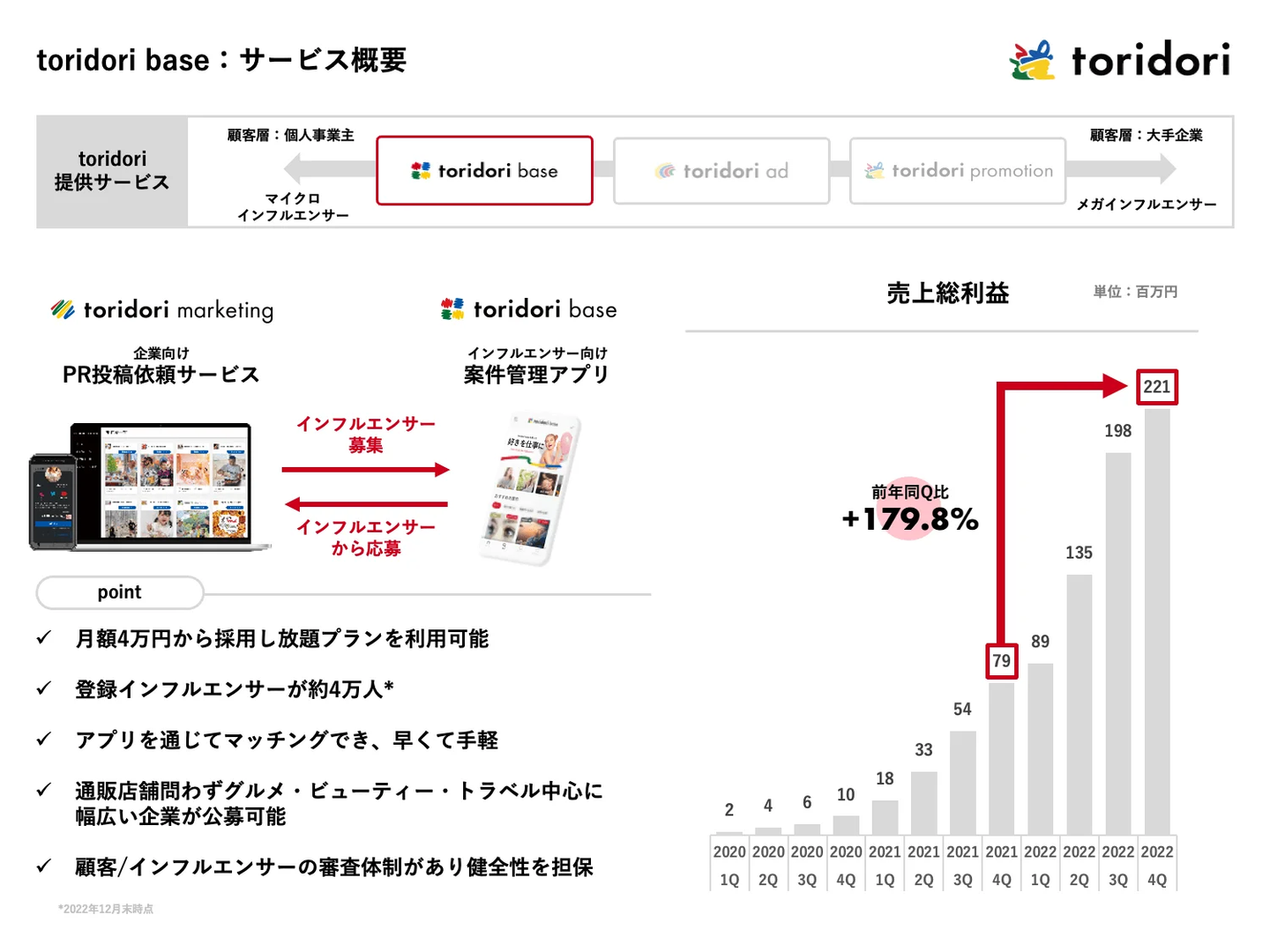
Task: Click the boxed value 221 on the chart
Action: click(1157, 387)
